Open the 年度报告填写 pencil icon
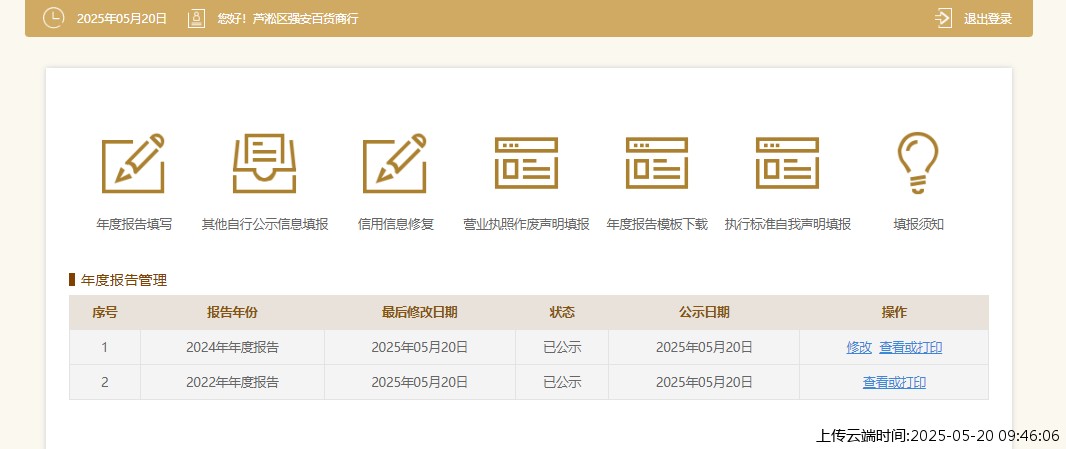 [133, 163]
